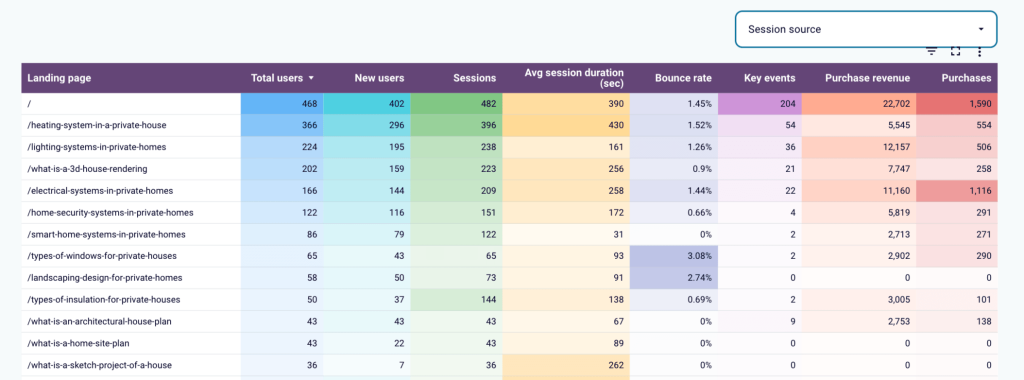Click Sessions value 144

click(488, 300)
